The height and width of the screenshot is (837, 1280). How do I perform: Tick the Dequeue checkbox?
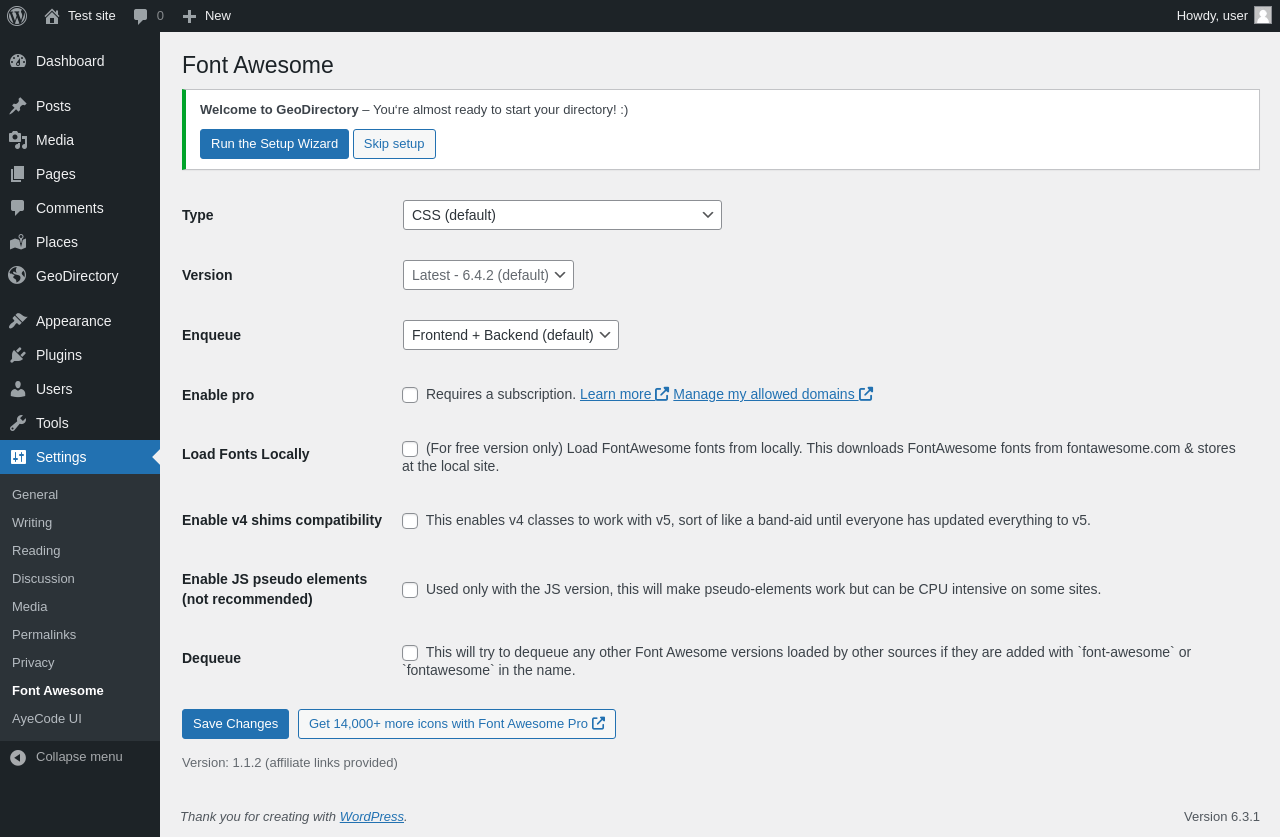pos(410,653)
